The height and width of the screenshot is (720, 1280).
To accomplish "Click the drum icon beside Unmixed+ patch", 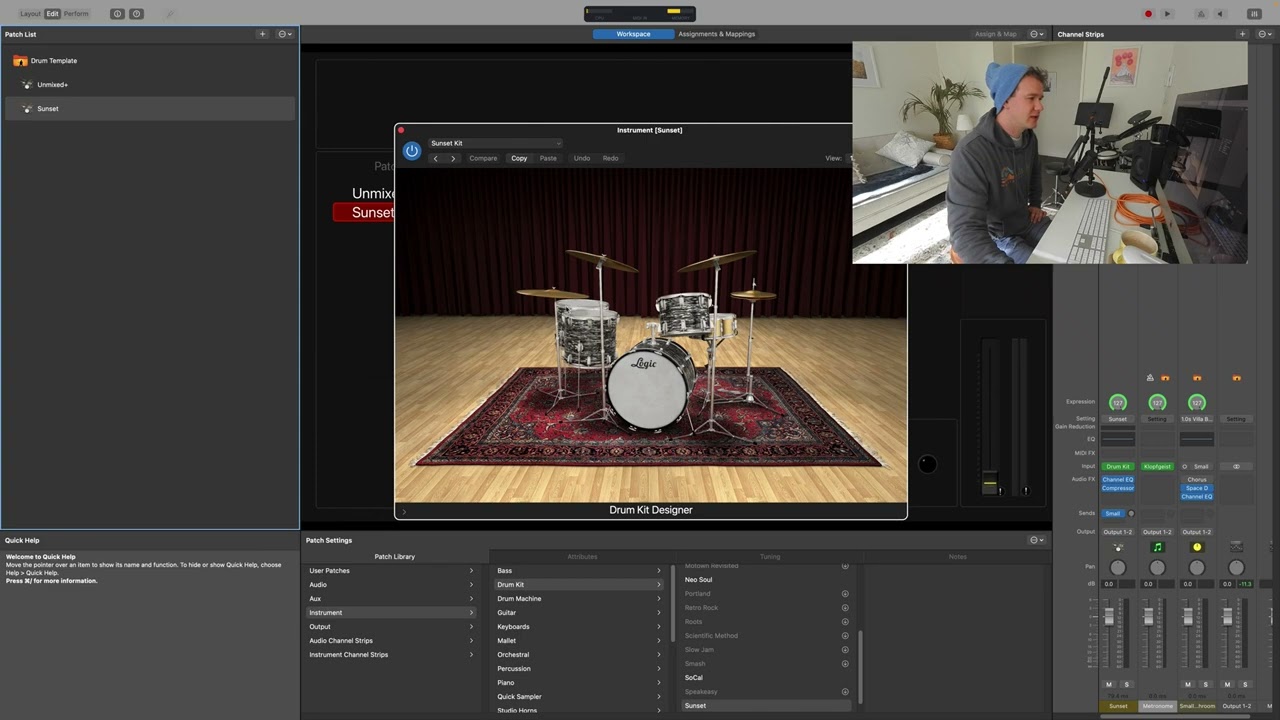I will (27, 85).
